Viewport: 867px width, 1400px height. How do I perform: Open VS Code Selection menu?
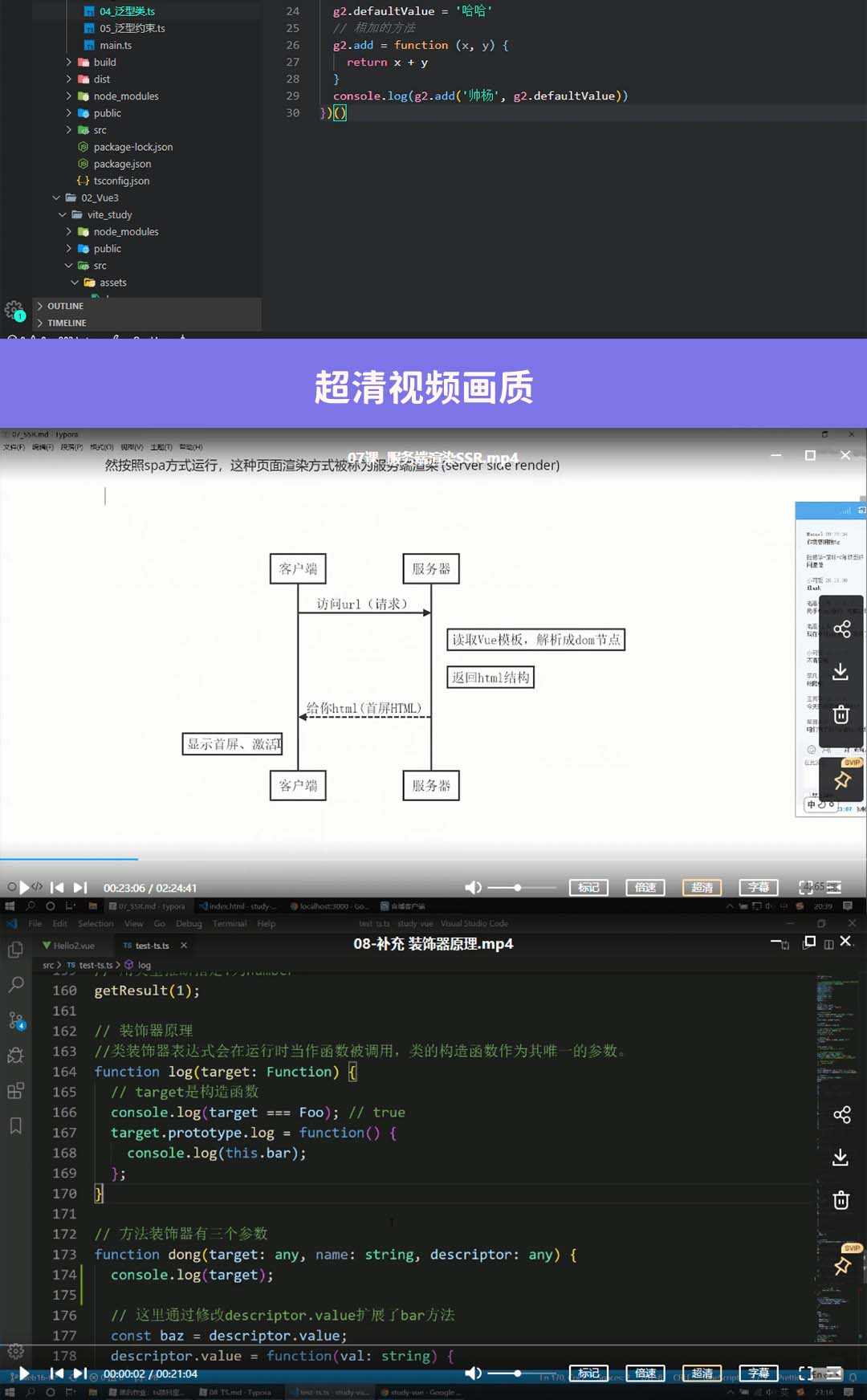coord(96,923)
